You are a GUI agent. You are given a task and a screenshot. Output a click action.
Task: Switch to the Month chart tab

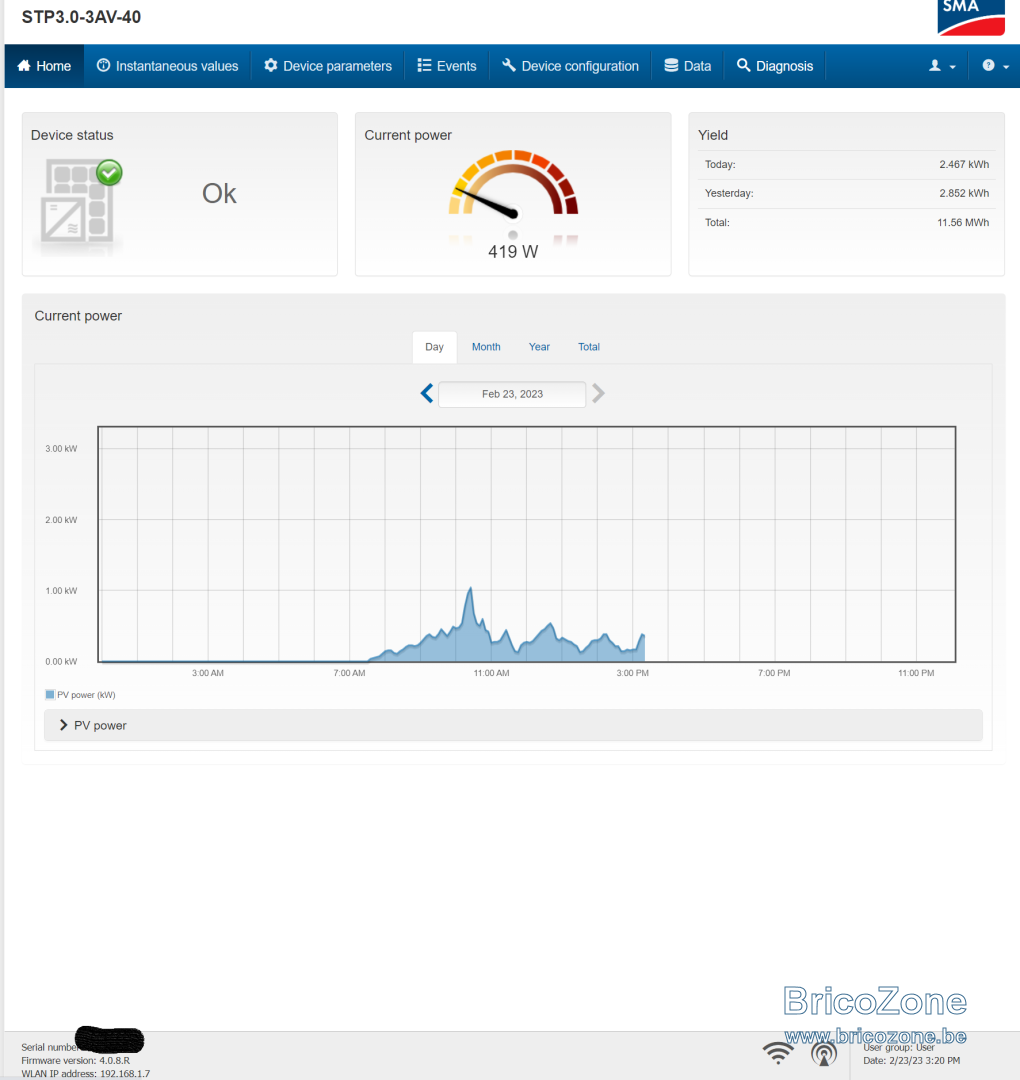pos(486,347)
